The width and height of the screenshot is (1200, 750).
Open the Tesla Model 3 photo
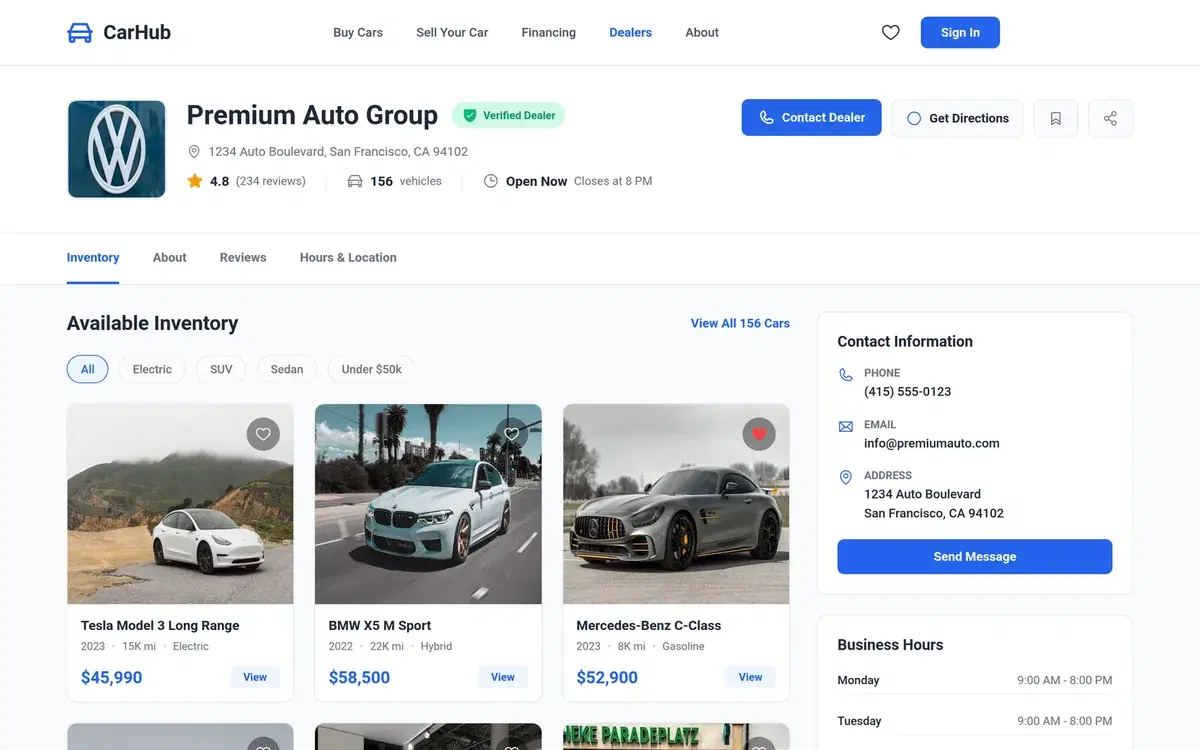[180, 504]
